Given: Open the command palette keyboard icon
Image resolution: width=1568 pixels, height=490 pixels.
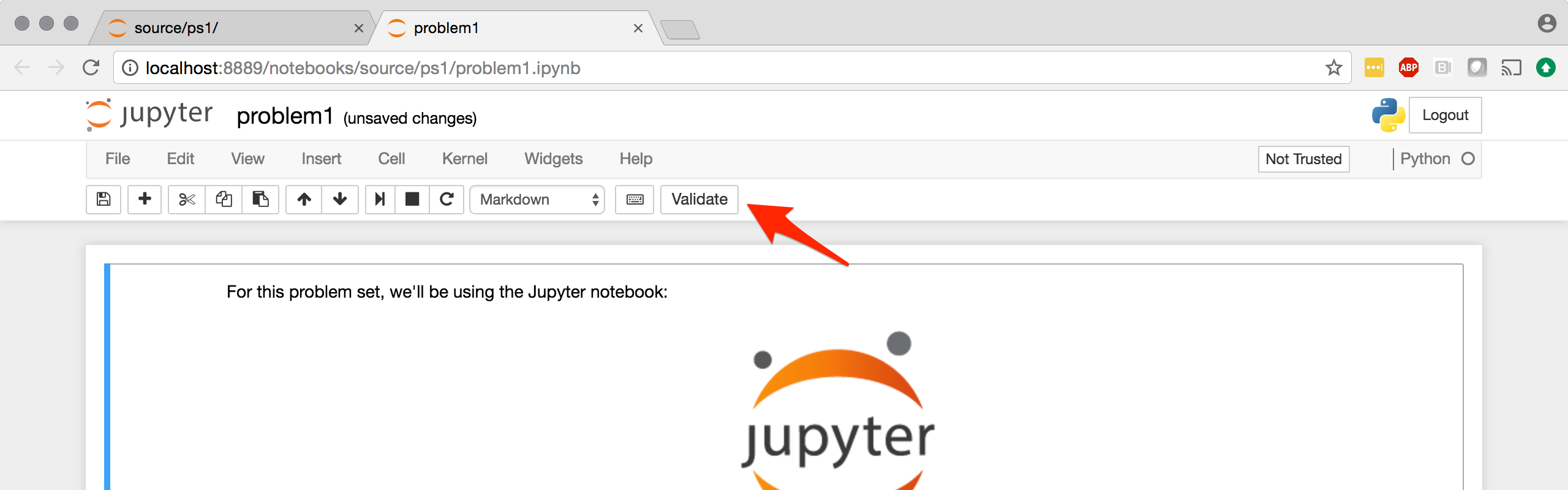Looking at the screenshot, I should (x=635, y=199).
